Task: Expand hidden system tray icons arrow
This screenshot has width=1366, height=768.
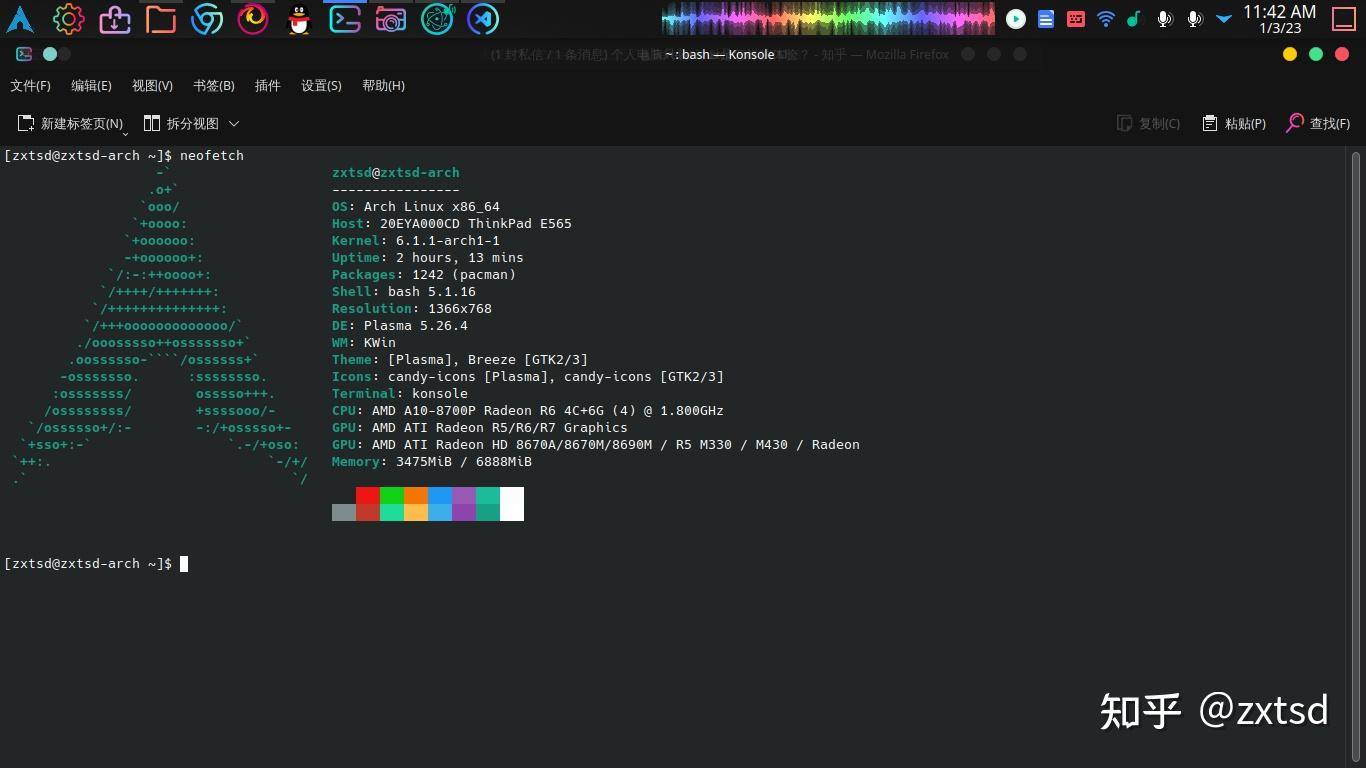Action: (1223, 19)
